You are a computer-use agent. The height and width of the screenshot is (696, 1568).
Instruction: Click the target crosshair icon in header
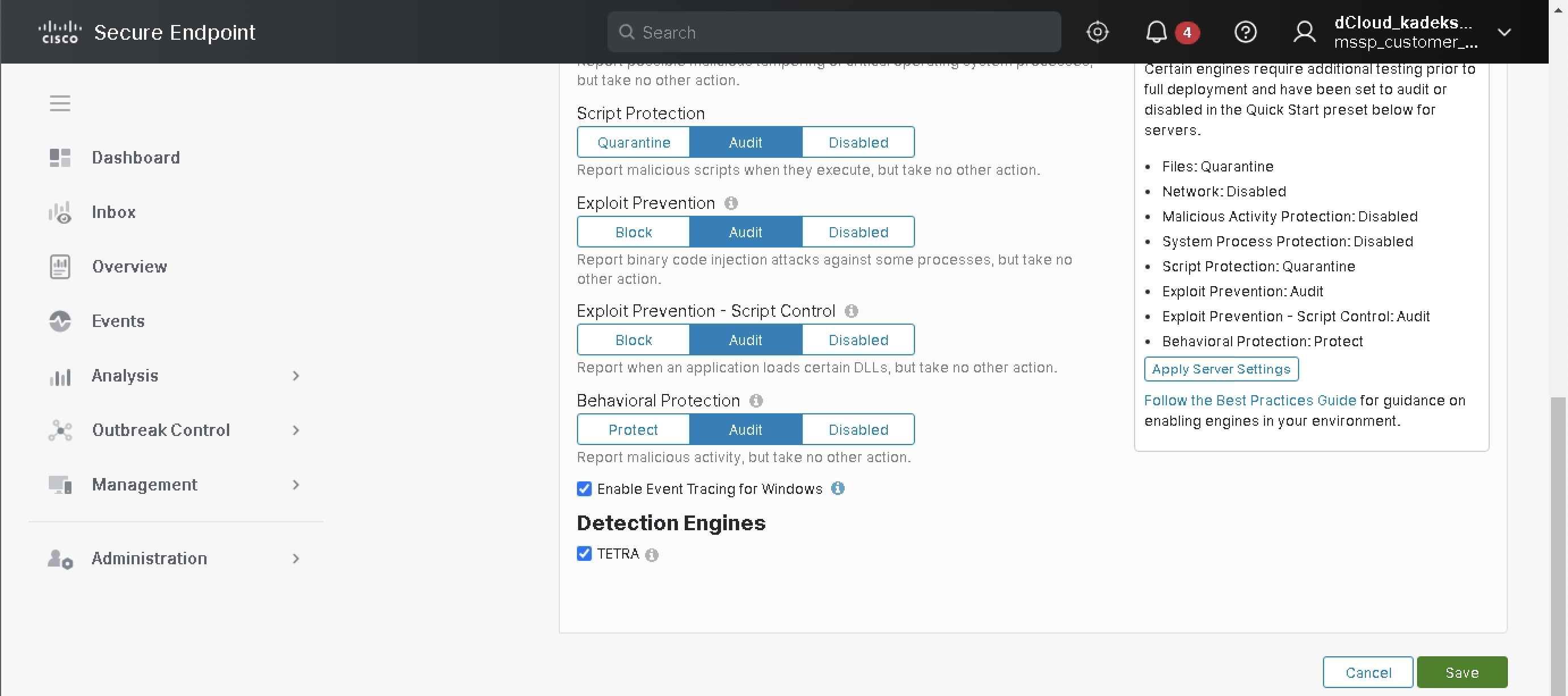point(1097,32)
